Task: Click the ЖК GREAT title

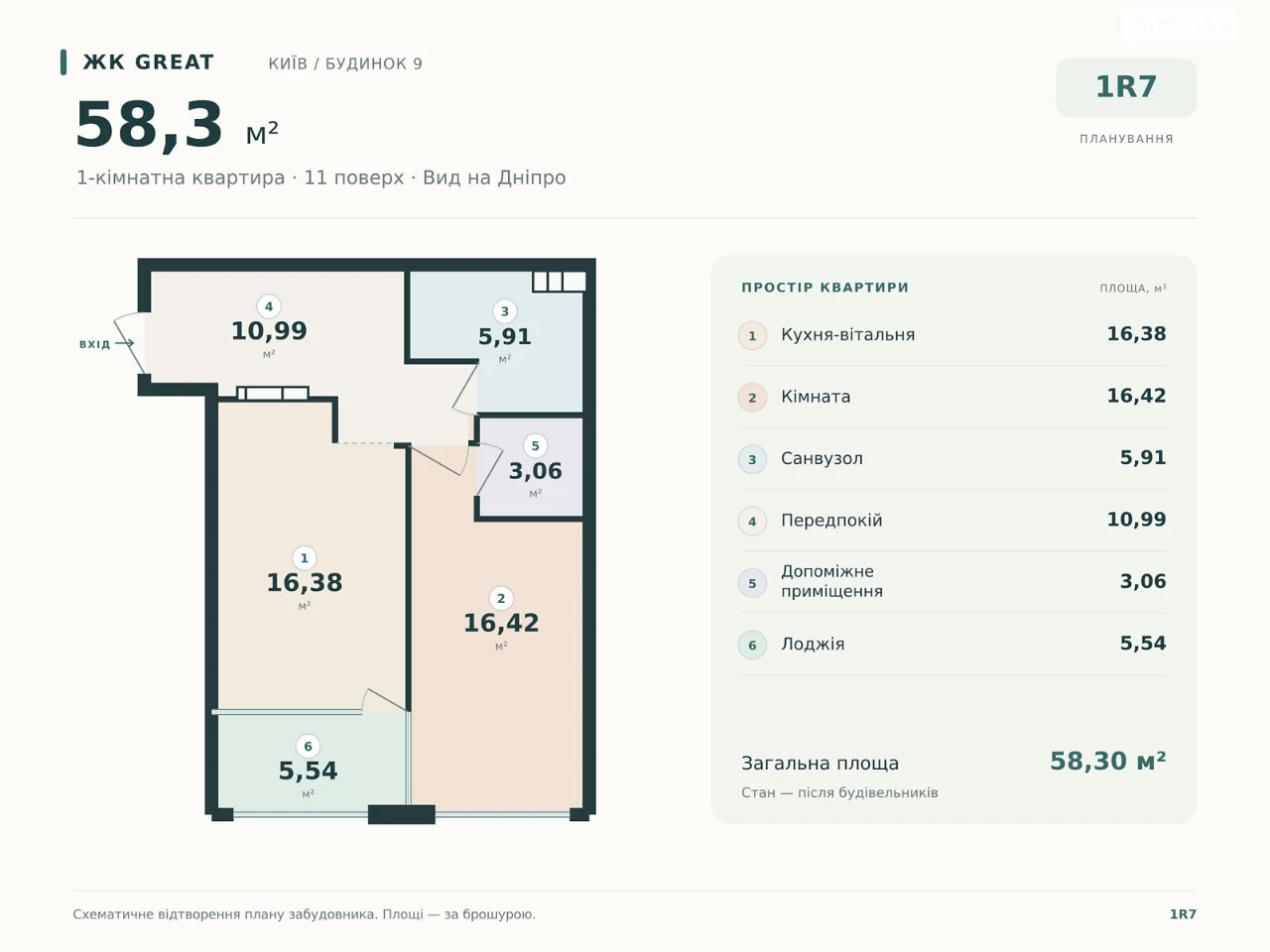Action: 148,62
